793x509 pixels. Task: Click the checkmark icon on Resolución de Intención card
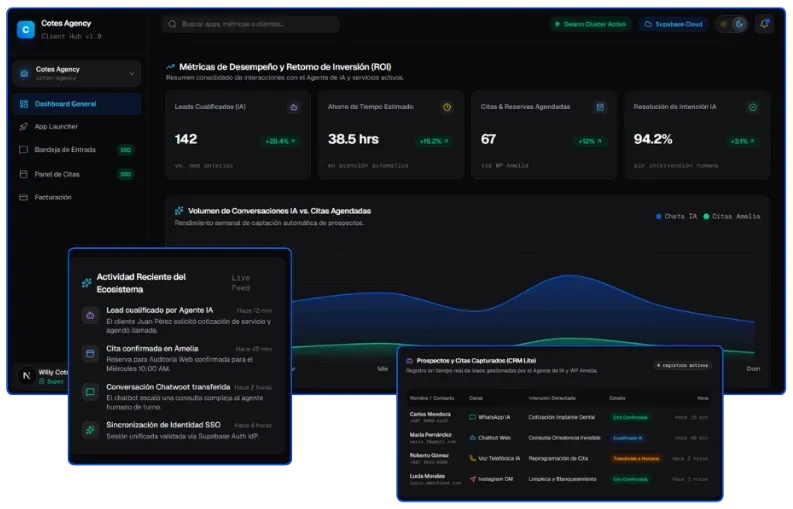pos(753,107)
